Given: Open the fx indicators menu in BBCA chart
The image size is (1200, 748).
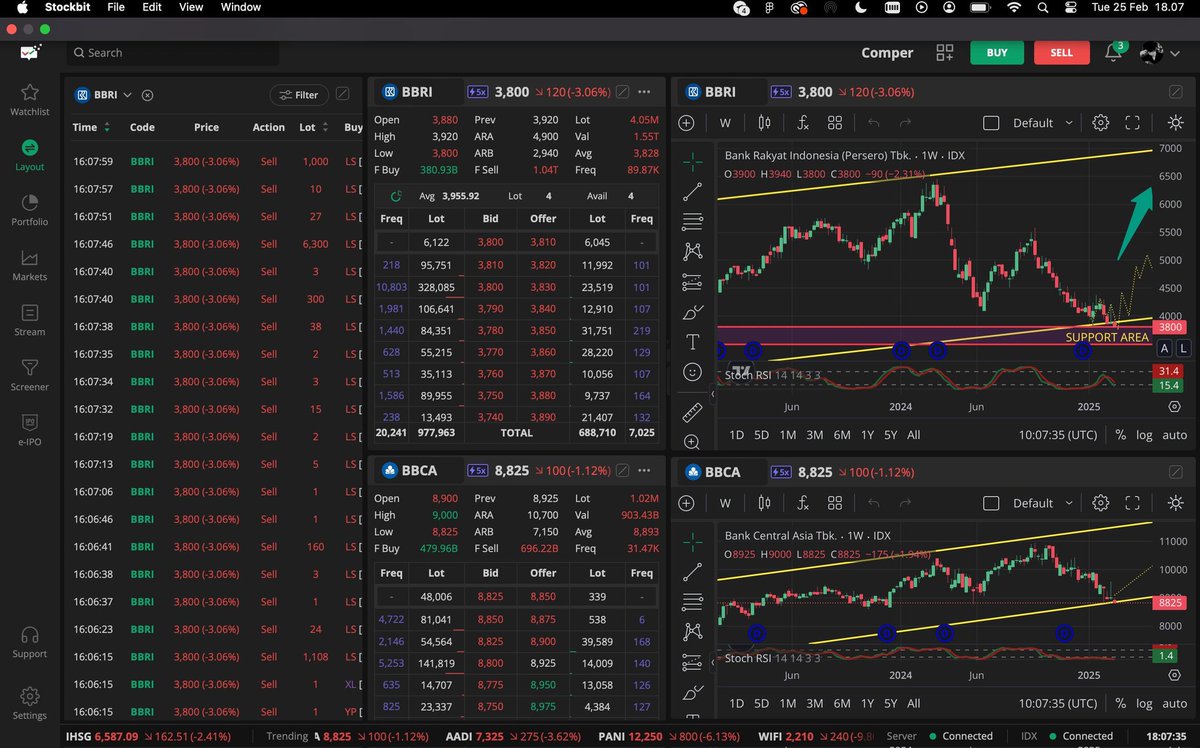Looking at the screenshot, I should point(802,503).
